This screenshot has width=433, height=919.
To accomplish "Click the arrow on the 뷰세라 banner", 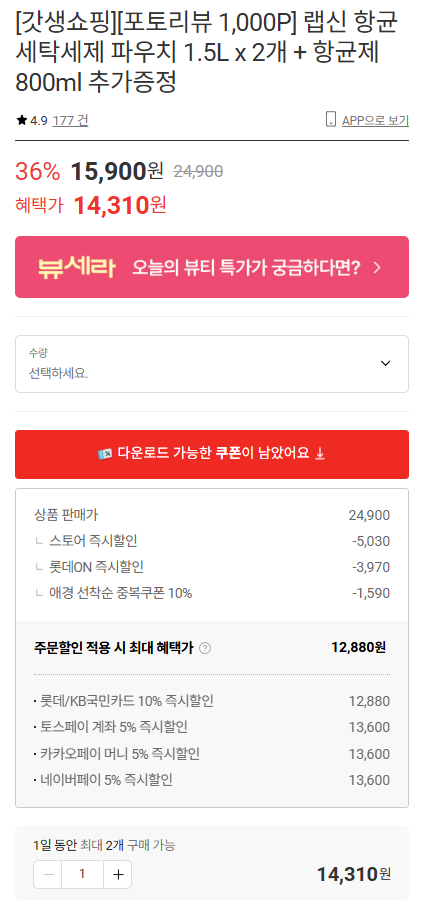I will pyautogui.click(x=377, y=268).
